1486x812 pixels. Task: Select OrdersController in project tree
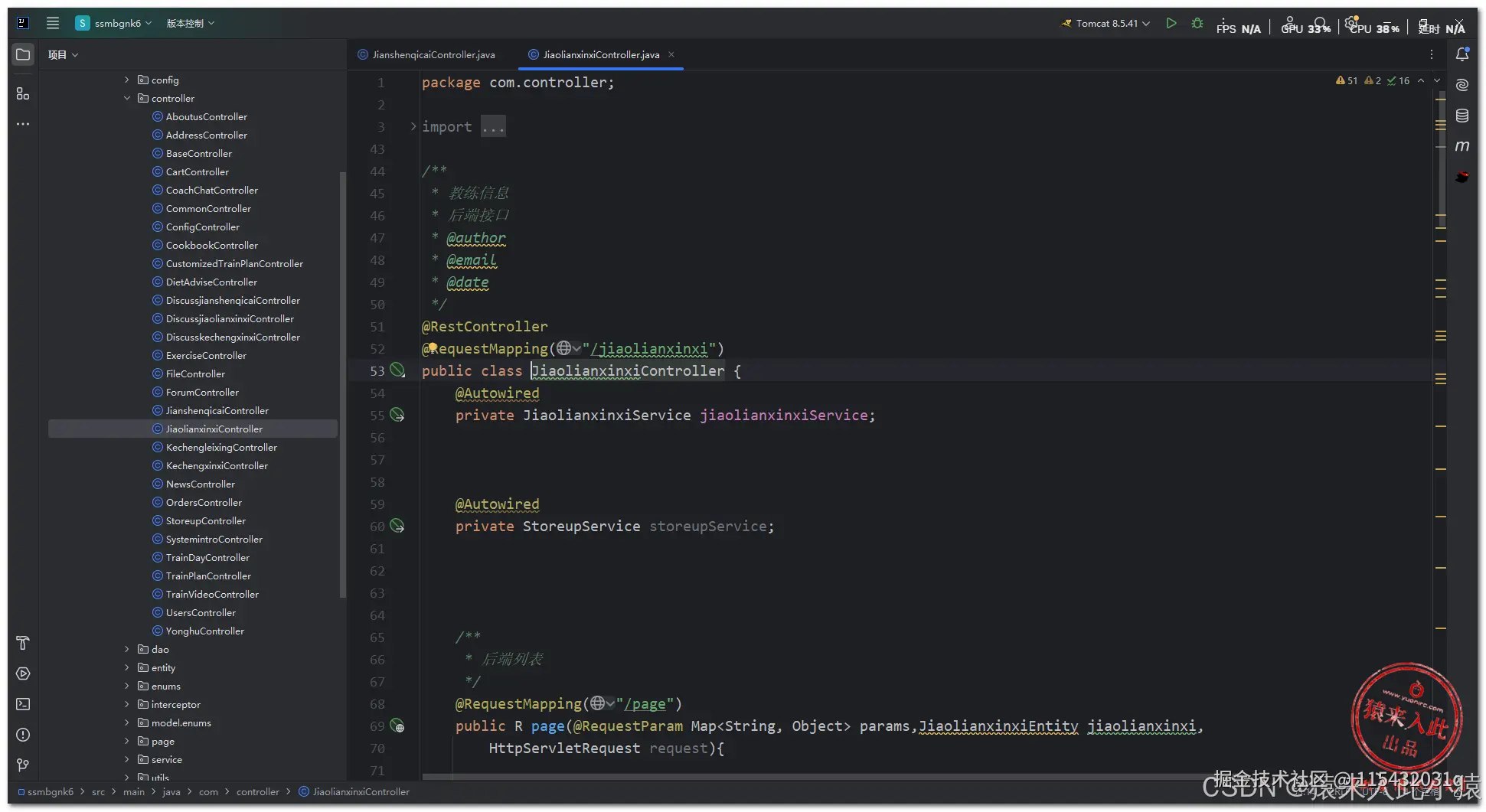(204, 502)
